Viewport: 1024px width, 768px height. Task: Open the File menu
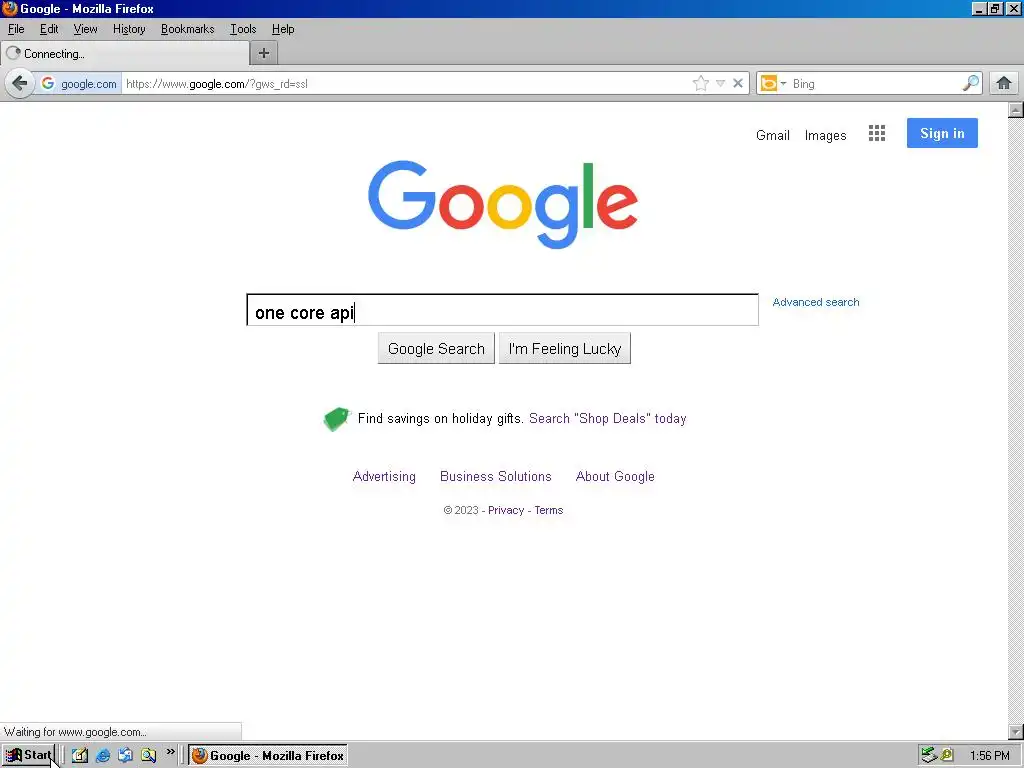click(x=16, y=29)
